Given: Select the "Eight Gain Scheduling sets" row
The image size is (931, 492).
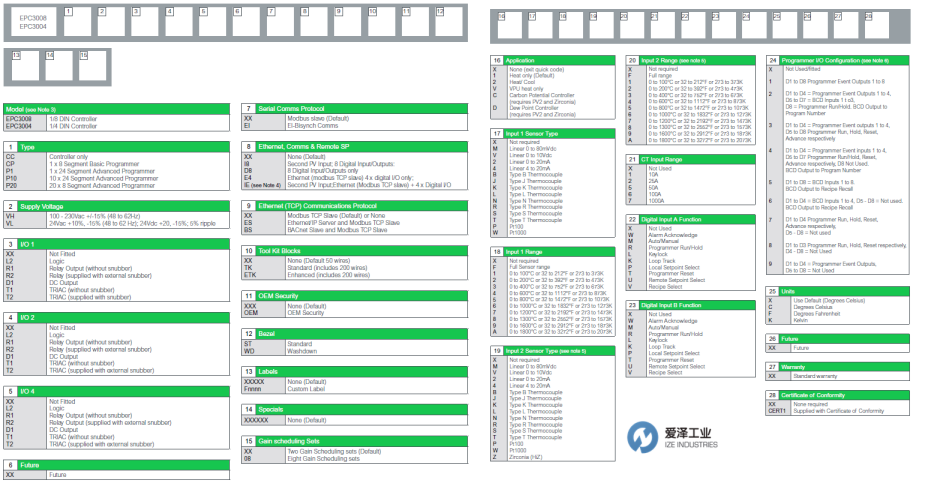Looking at the screenshot, I should point(354,459).
